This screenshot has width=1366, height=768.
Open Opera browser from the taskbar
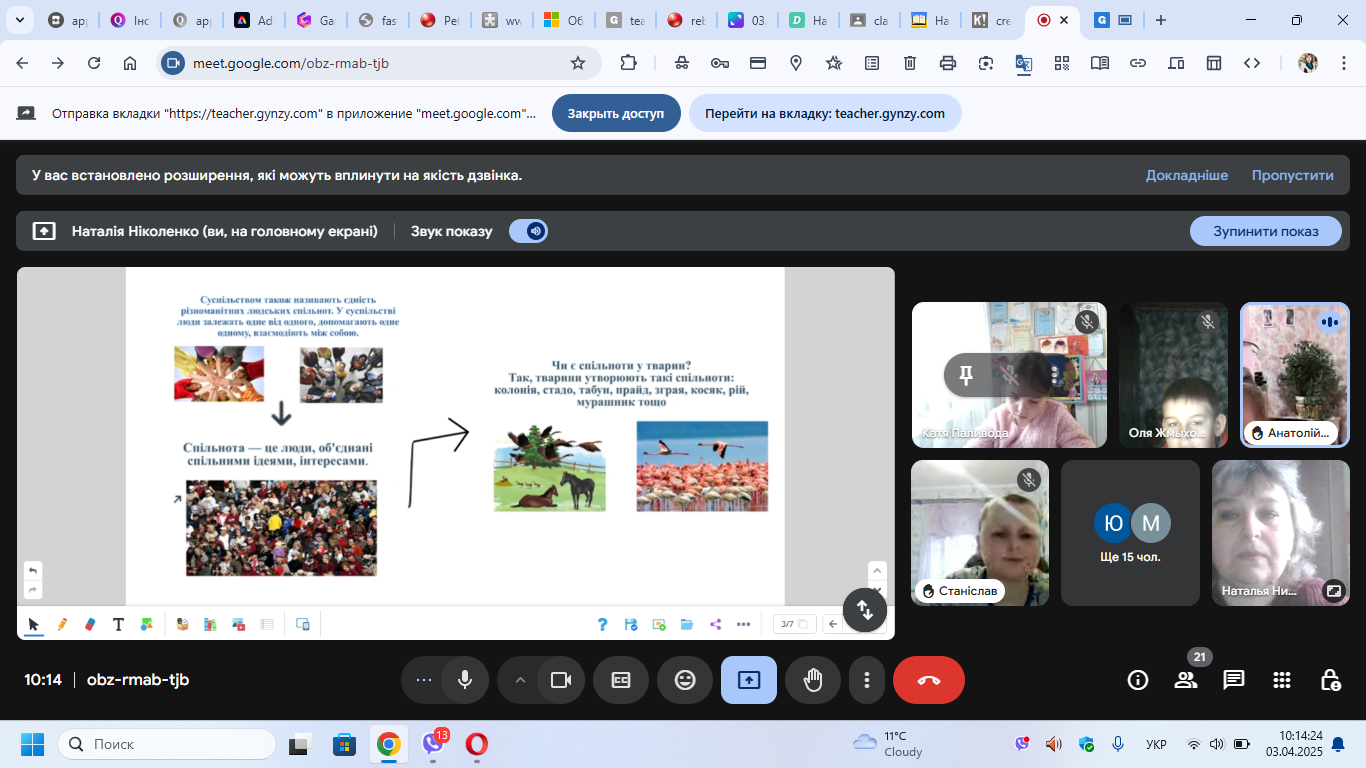click(477, 744)
